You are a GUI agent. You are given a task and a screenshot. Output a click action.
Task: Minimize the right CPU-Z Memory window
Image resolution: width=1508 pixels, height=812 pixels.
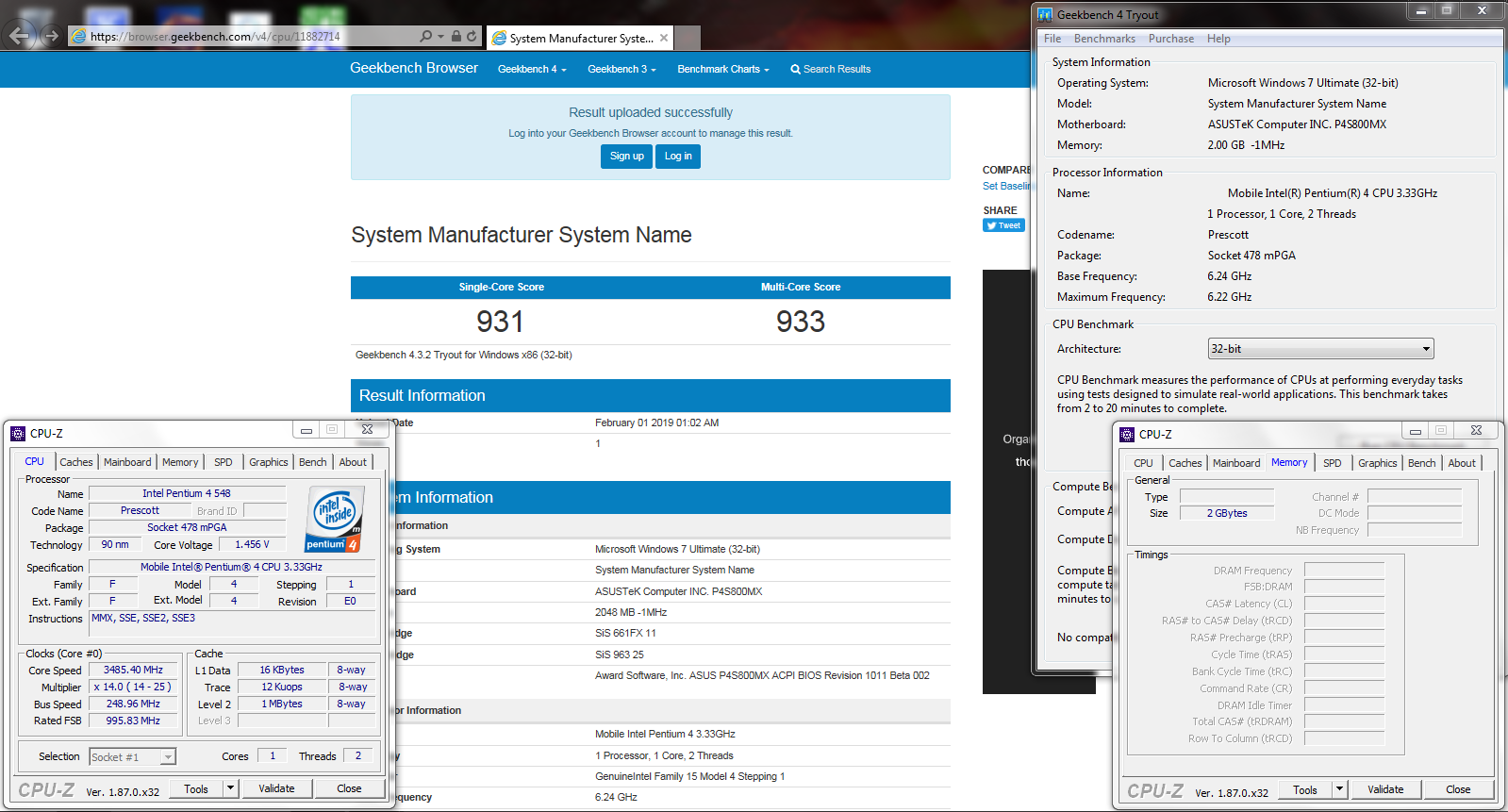coord(1416,431)
